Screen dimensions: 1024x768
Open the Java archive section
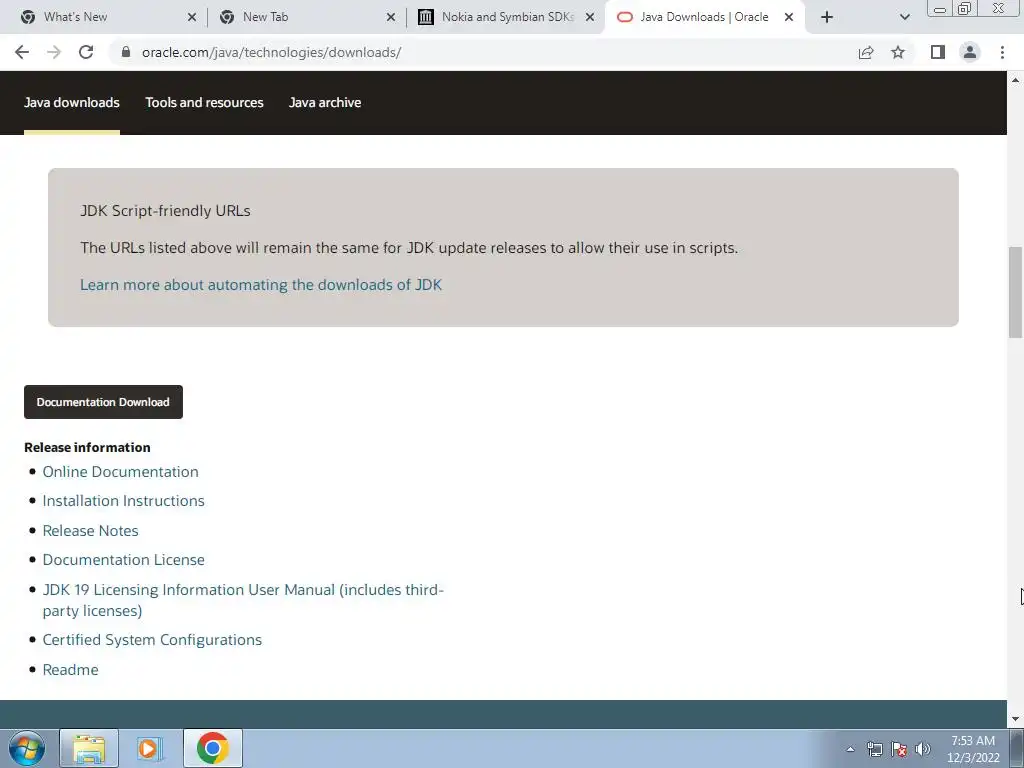coord(325,103)
